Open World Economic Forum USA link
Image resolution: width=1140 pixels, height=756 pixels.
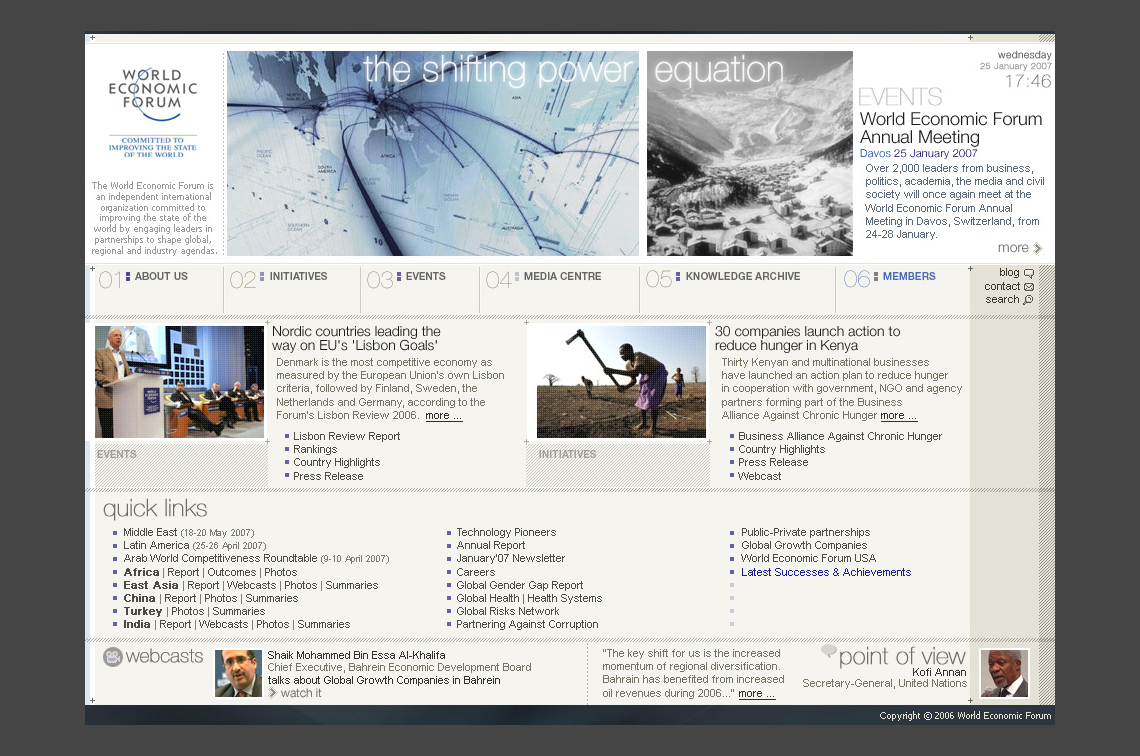[x=808, y=558]
